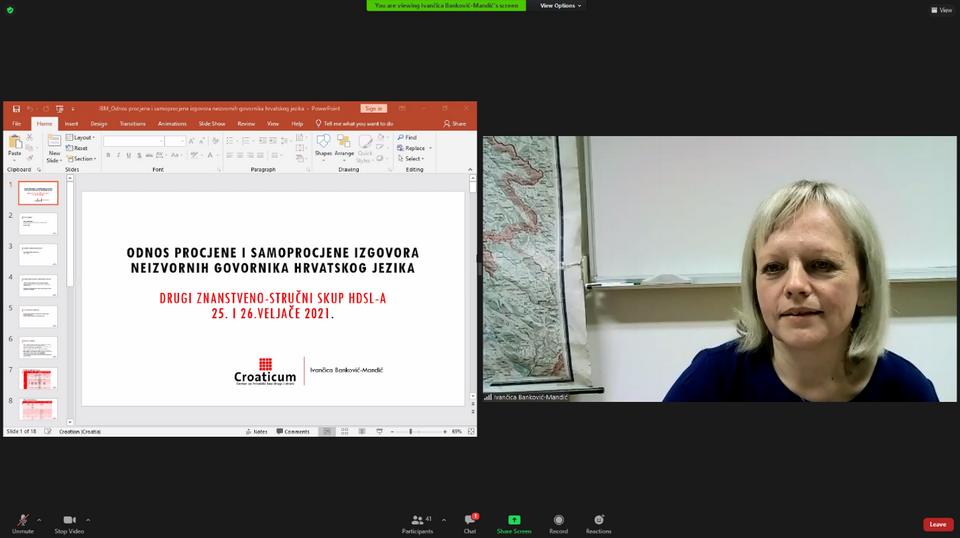Screen dimensions: 960x538
Task: Click Fit slide to window icon
Action: (471, 432)
